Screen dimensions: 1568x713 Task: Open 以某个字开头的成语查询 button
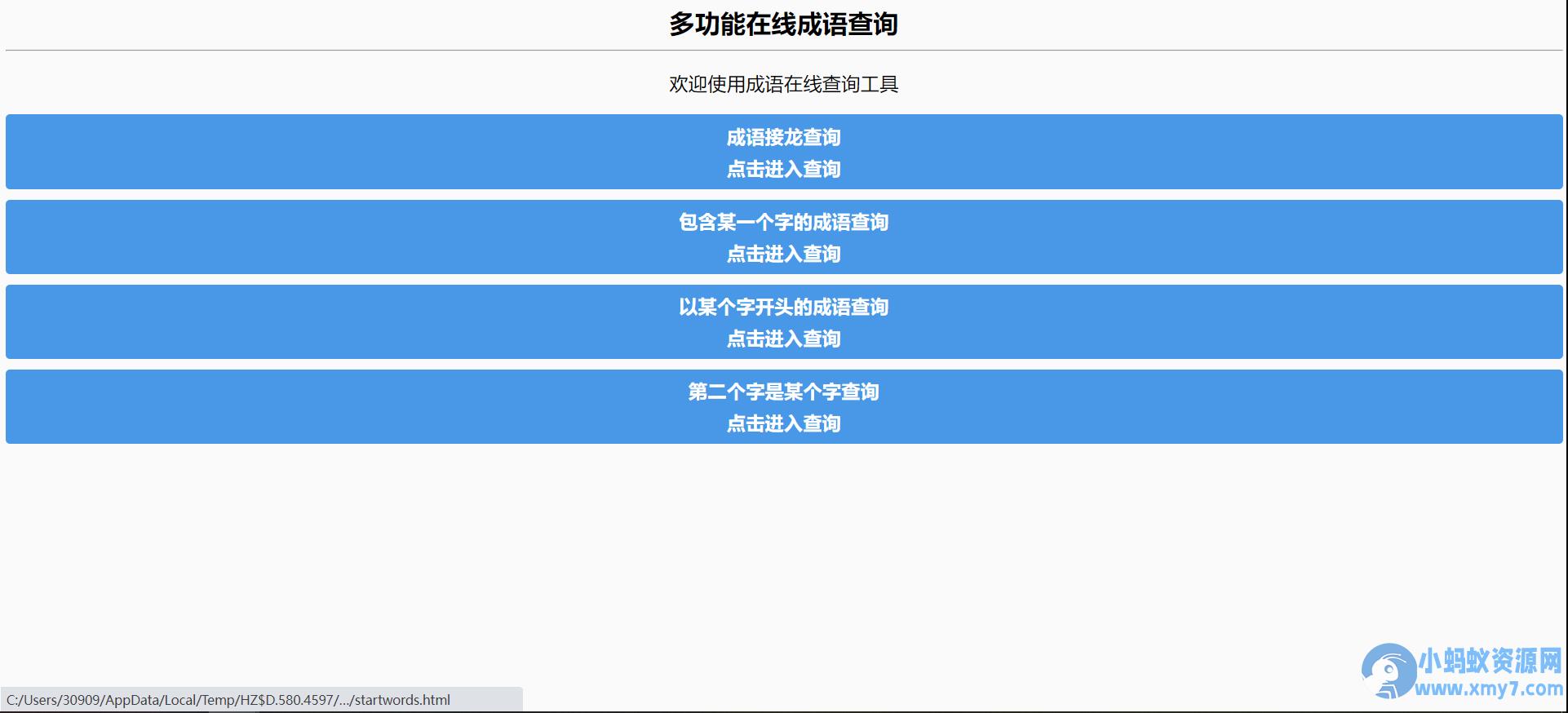(x=784, y=321)
